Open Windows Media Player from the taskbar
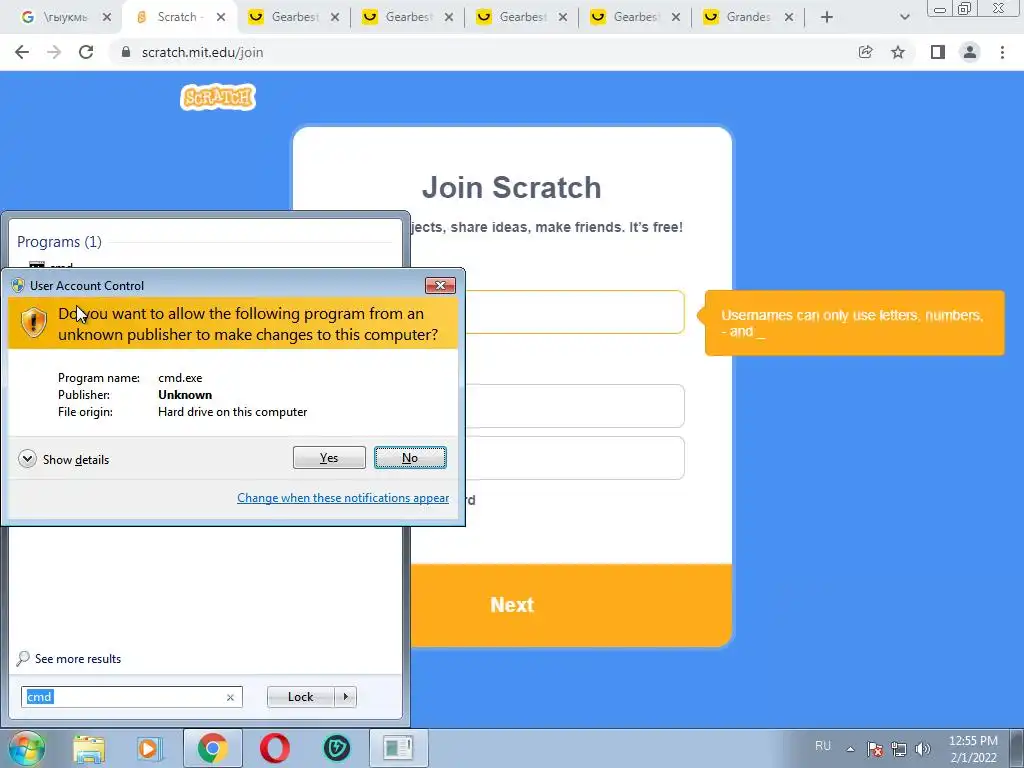The width and height of the screenshot is (1024, 768). pos(149,748)
